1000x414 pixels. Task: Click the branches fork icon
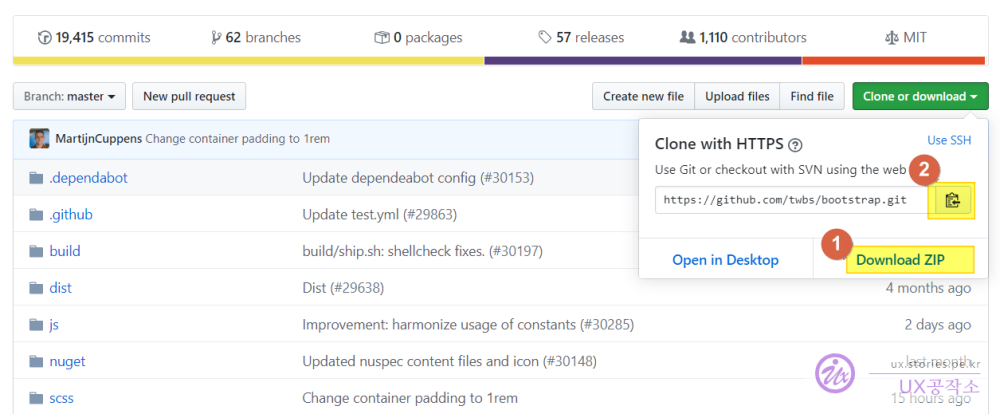coord(217,38)
